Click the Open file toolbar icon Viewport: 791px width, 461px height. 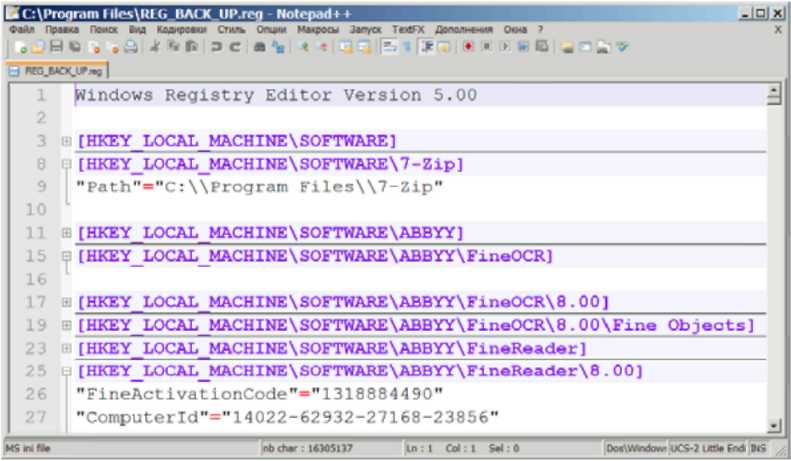[x=38, y=47]
